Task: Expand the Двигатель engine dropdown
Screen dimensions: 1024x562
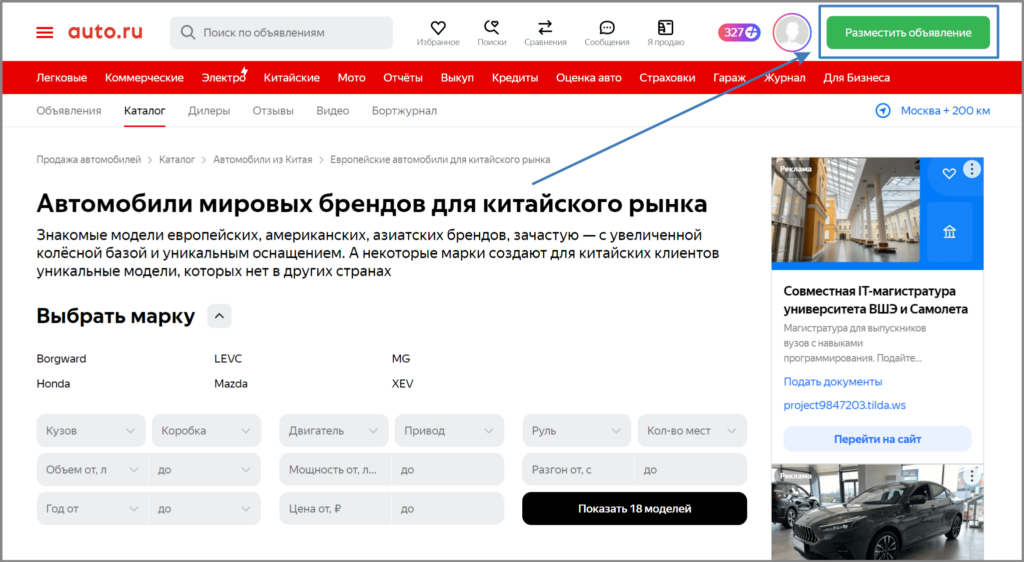Action: click(334, 431)
